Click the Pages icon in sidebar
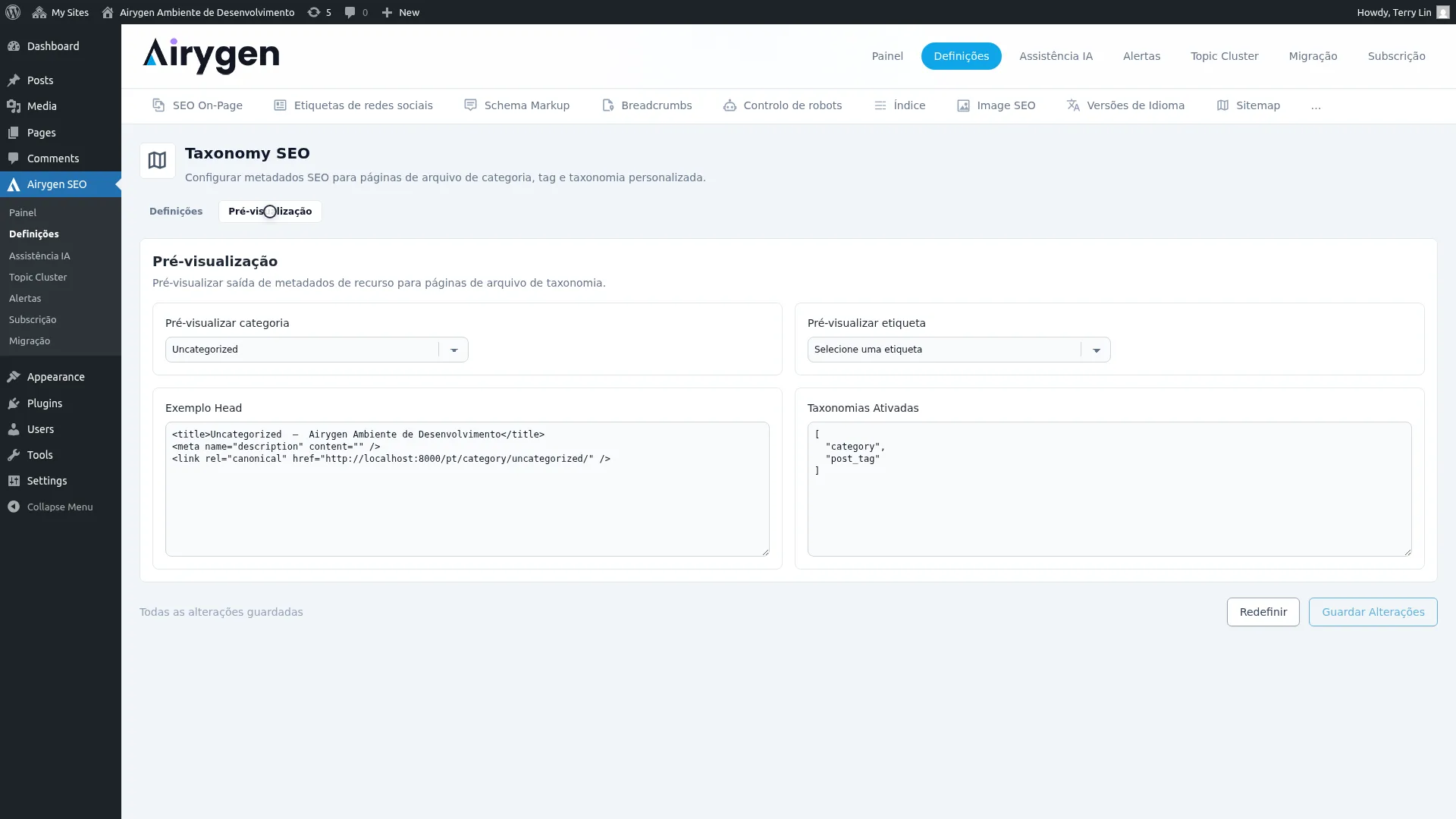The height and width of the screenshot is (819, 1456). click(14, 133)
